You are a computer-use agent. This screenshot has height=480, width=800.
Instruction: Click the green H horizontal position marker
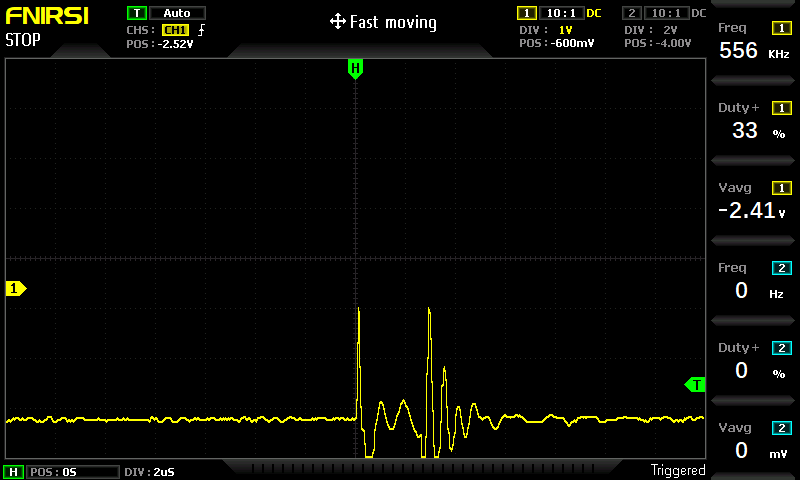click(355, 68)
